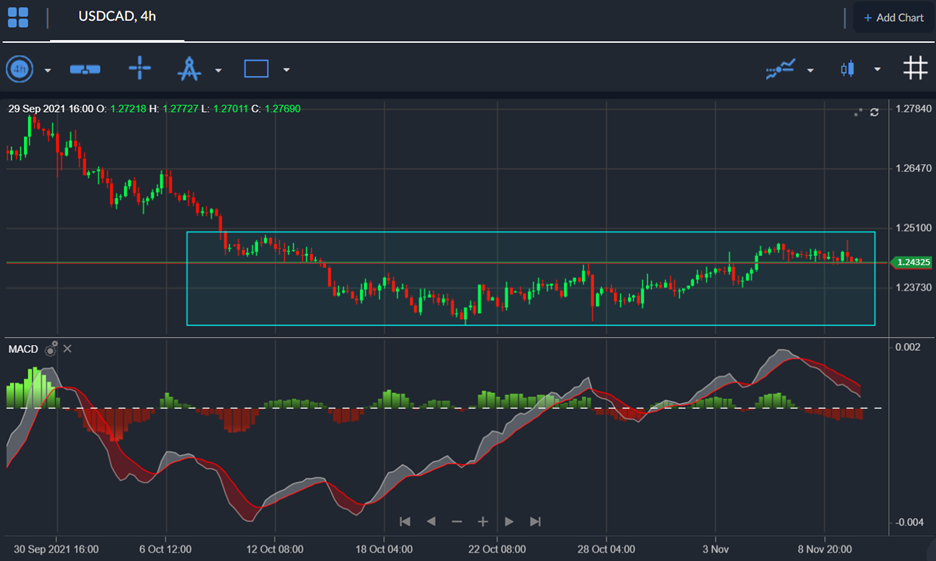Click the 22 Oct 08:00 date label

coord(497,549)
